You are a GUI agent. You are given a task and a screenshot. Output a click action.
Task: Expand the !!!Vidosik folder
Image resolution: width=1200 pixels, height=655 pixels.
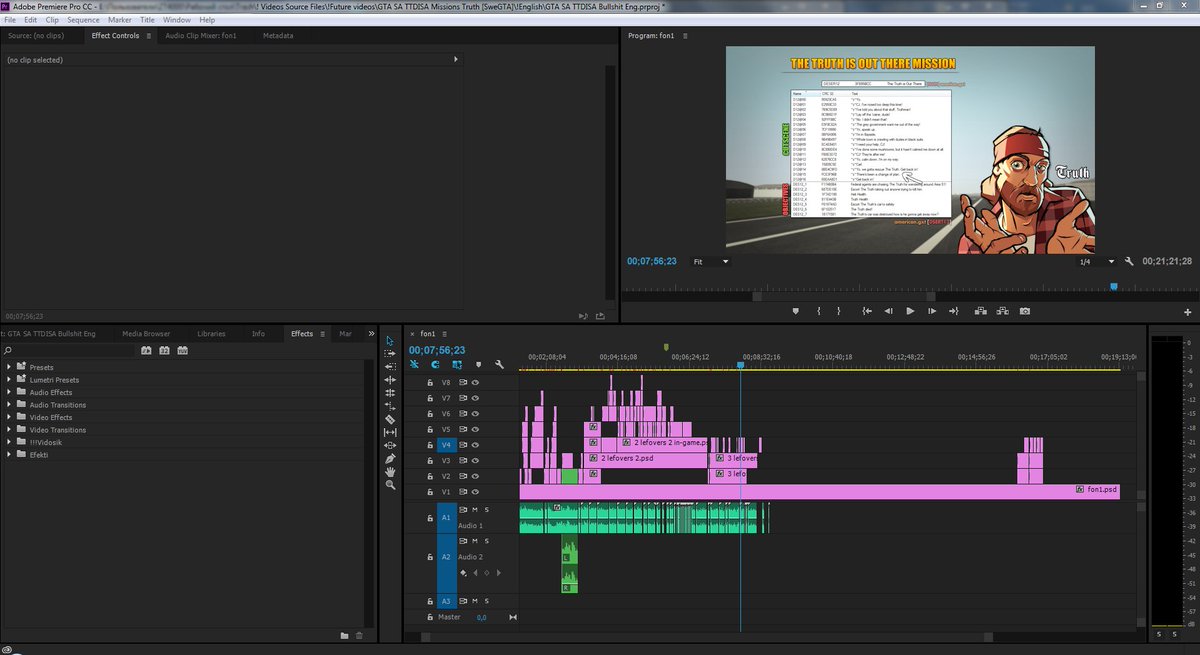pos(9,442)
